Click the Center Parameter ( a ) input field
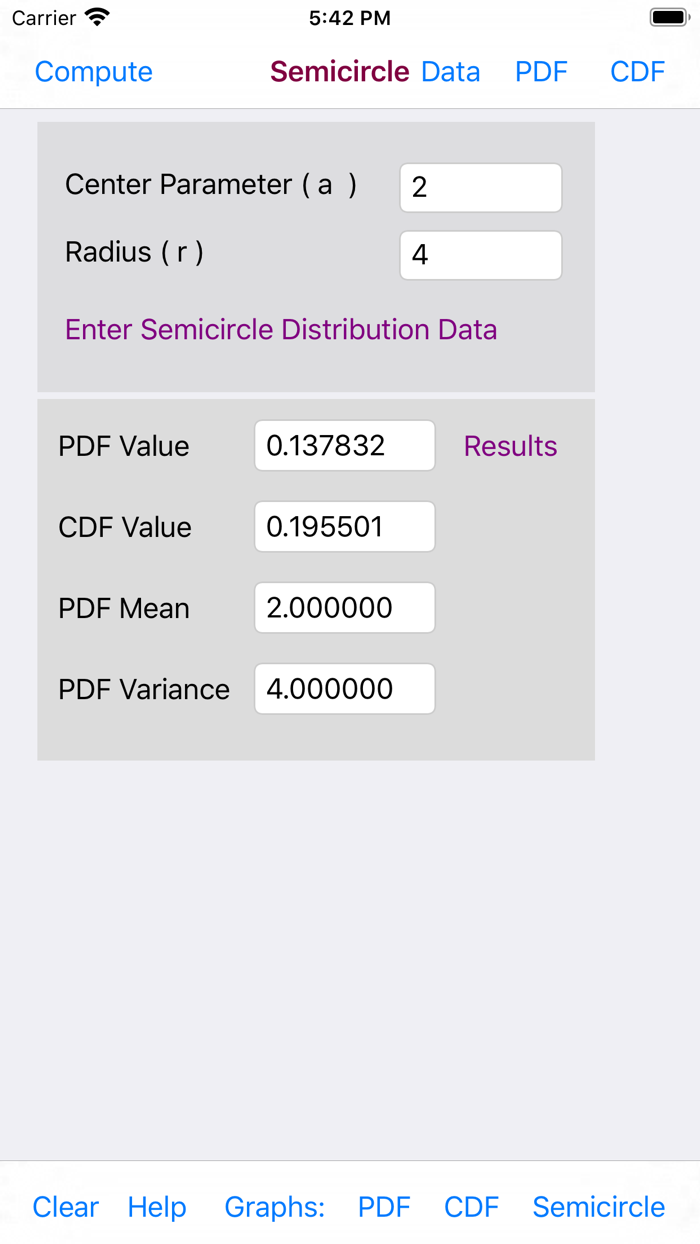 pos(480,187)
